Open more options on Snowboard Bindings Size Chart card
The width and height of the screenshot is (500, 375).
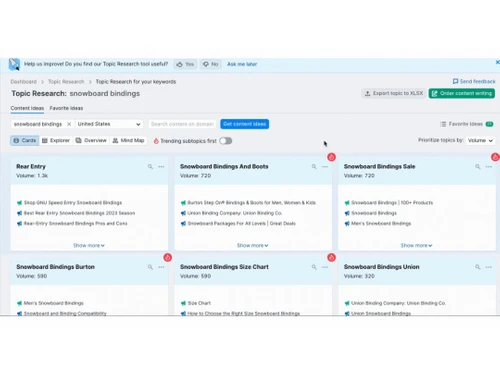[325, 267]
